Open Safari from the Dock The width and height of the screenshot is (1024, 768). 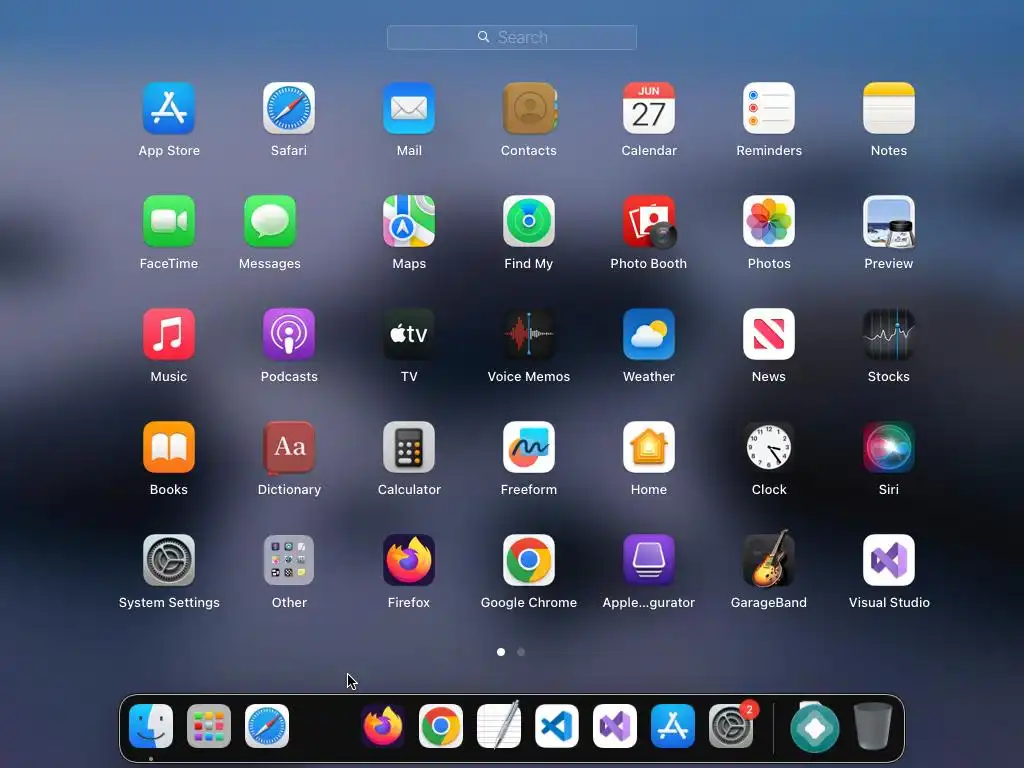267,726
